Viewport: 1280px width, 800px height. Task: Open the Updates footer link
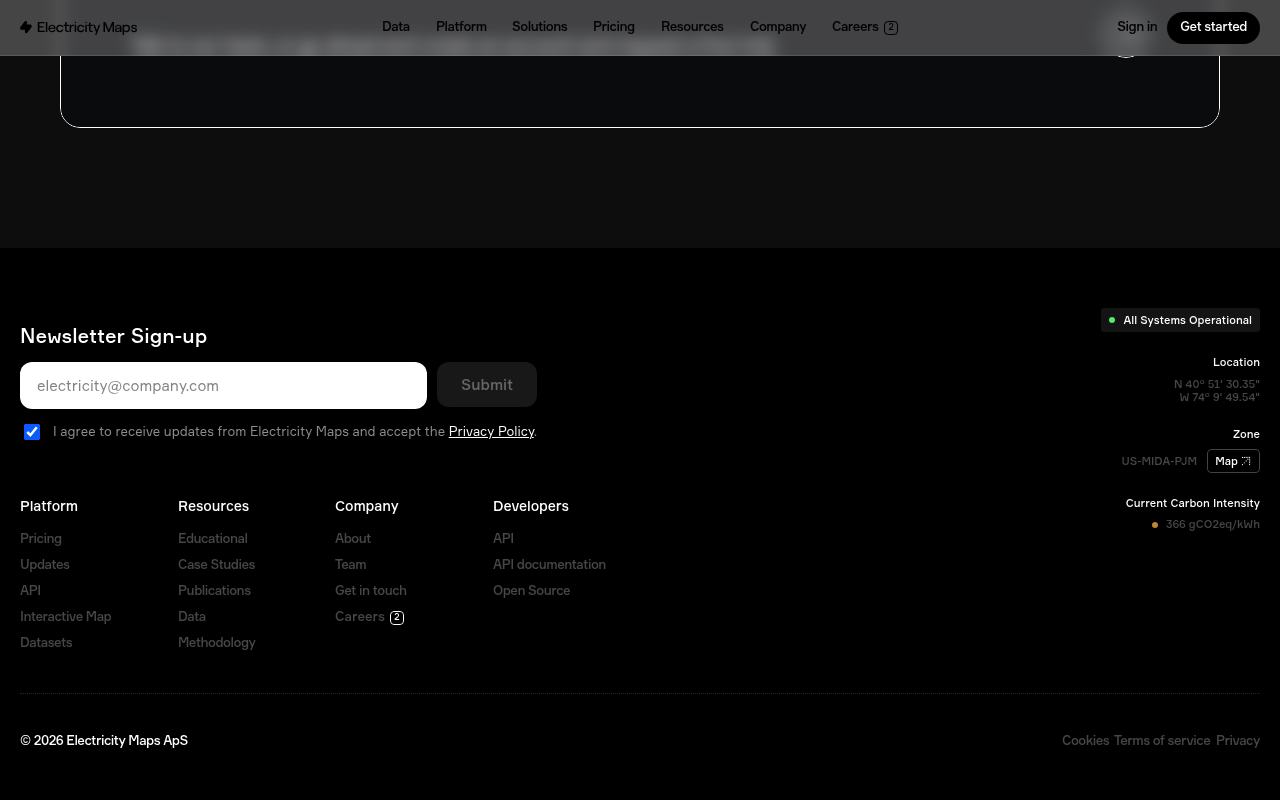pos(45,564)
